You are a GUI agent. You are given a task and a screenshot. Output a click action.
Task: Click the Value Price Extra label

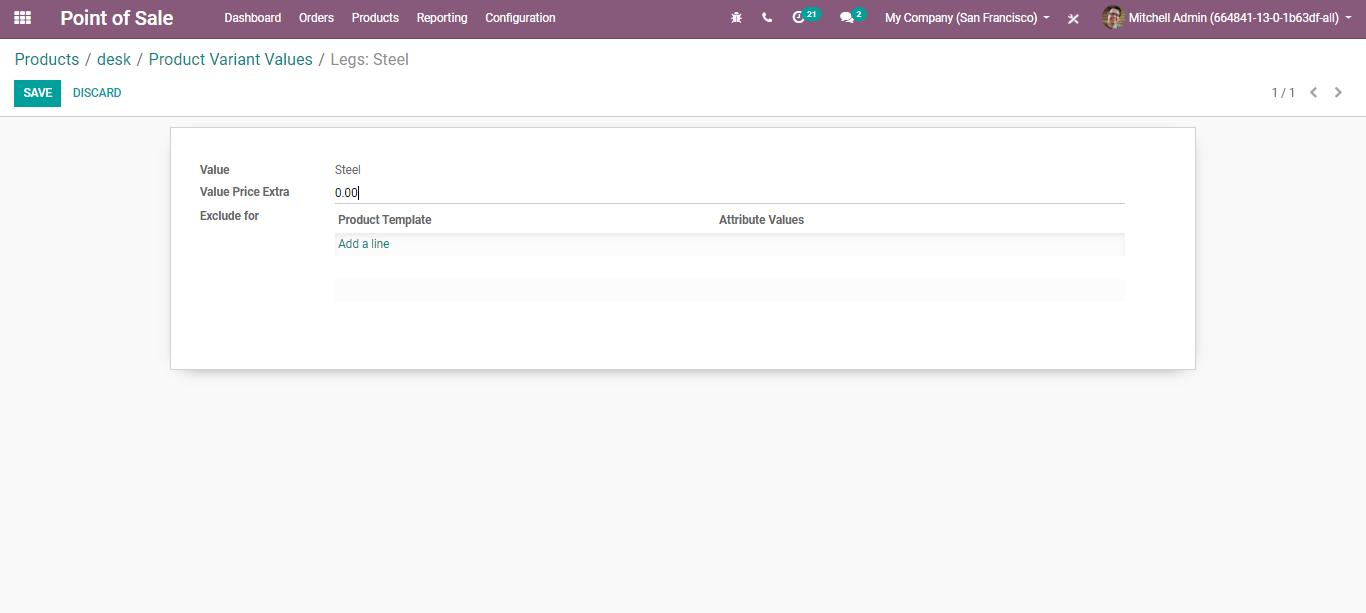coord(245,192)
